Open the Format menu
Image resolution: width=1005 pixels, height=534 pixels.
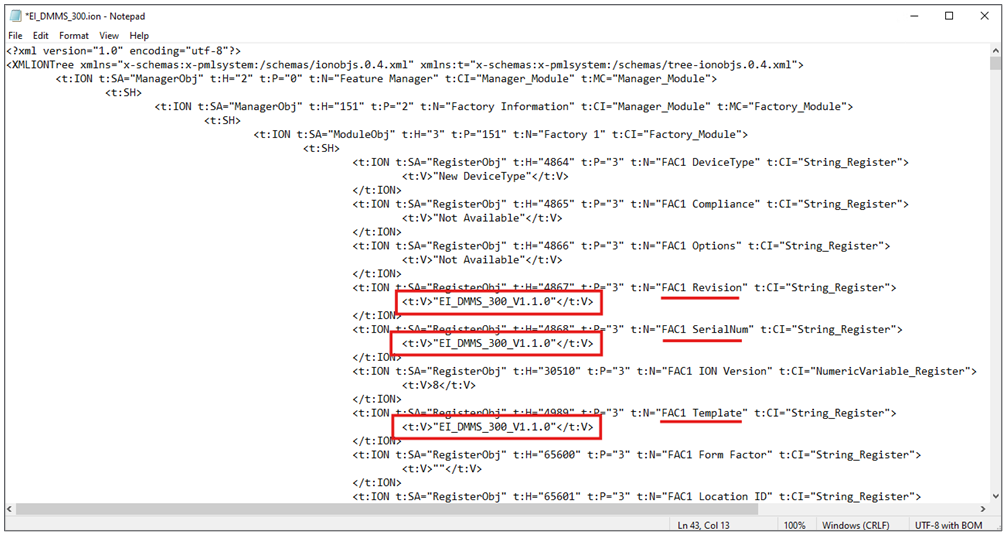74,36
